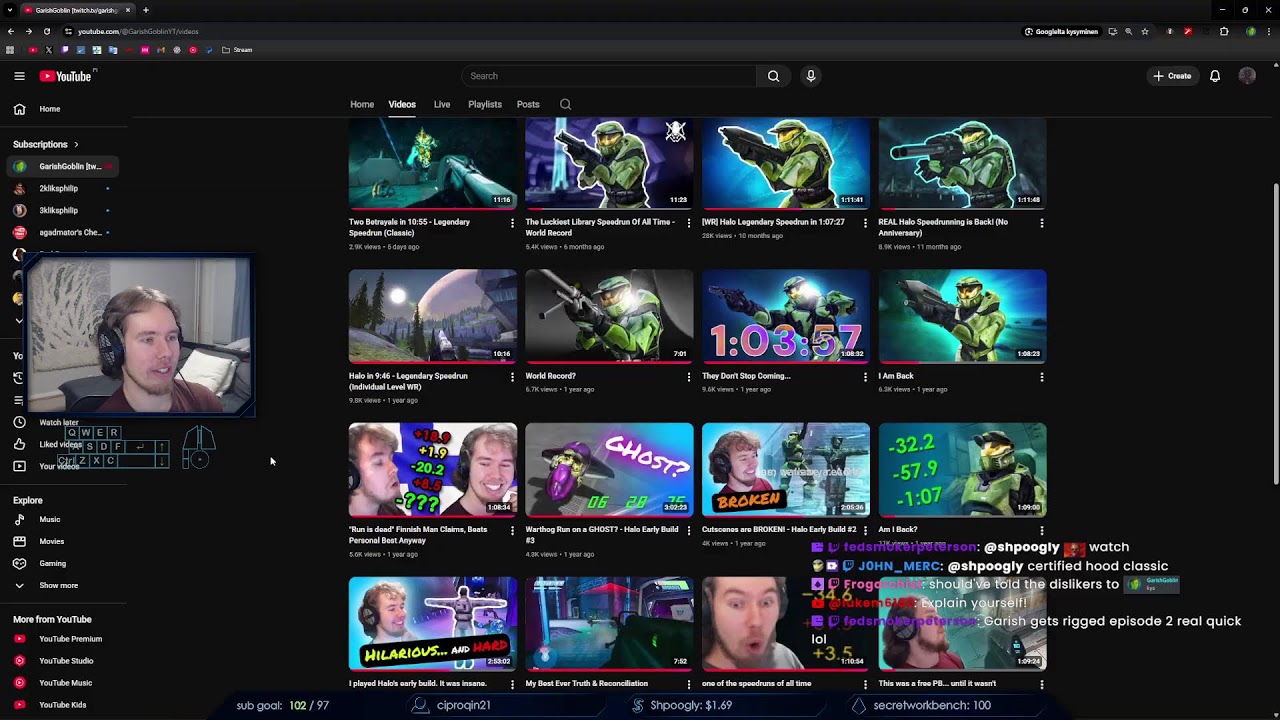Click title "Run is dead" Finnish Man Claims
This screenshot has width=1280, height=720.
click(x=416, y=535)
